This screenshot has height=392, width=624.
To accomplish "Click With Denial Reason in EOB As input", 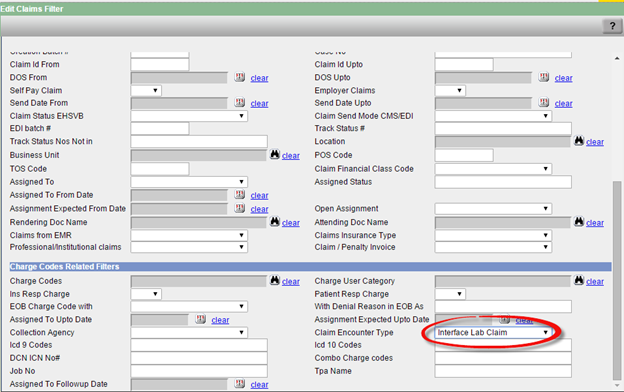I will pos(503,306).
